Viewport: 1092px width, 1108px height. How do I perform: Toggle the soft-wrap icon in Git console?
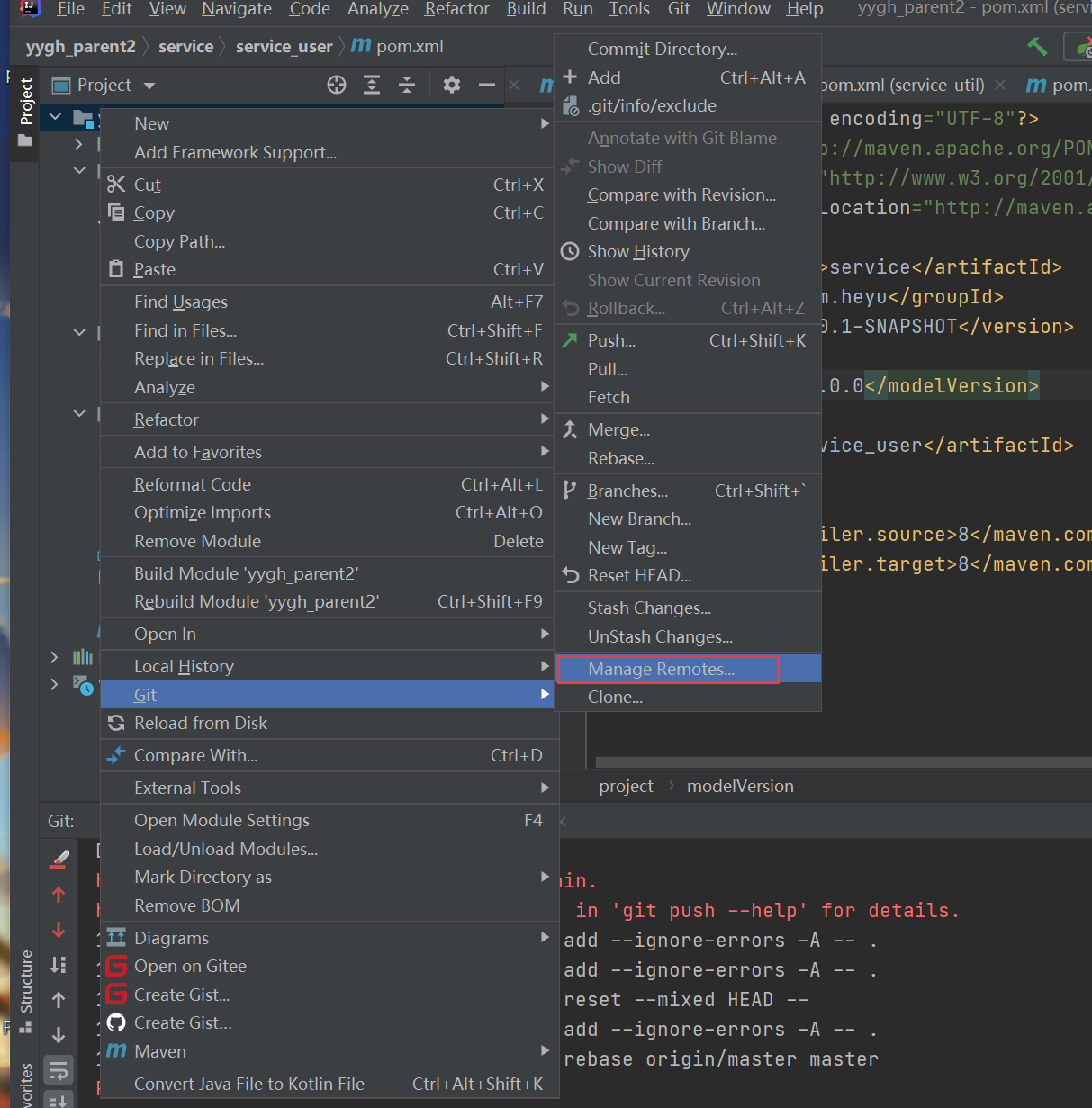[x=59, y=1070]
